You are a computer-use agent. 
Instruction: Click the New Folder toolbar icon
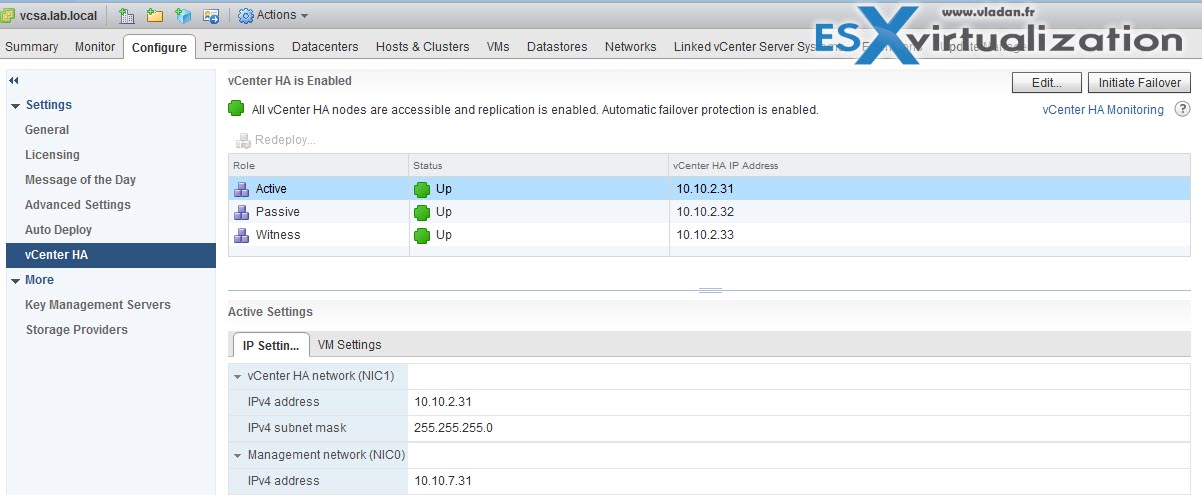click(155, 15)
